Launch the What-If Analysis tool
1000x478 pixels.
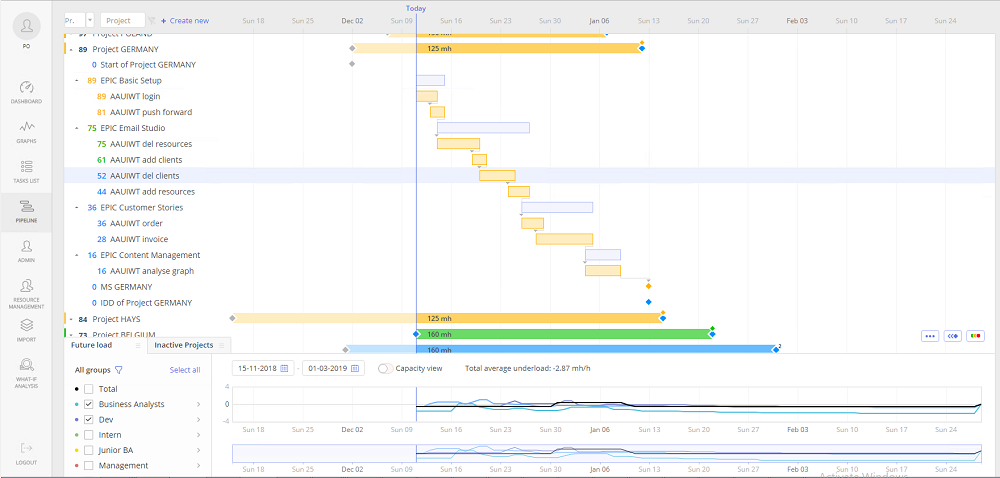26,373
